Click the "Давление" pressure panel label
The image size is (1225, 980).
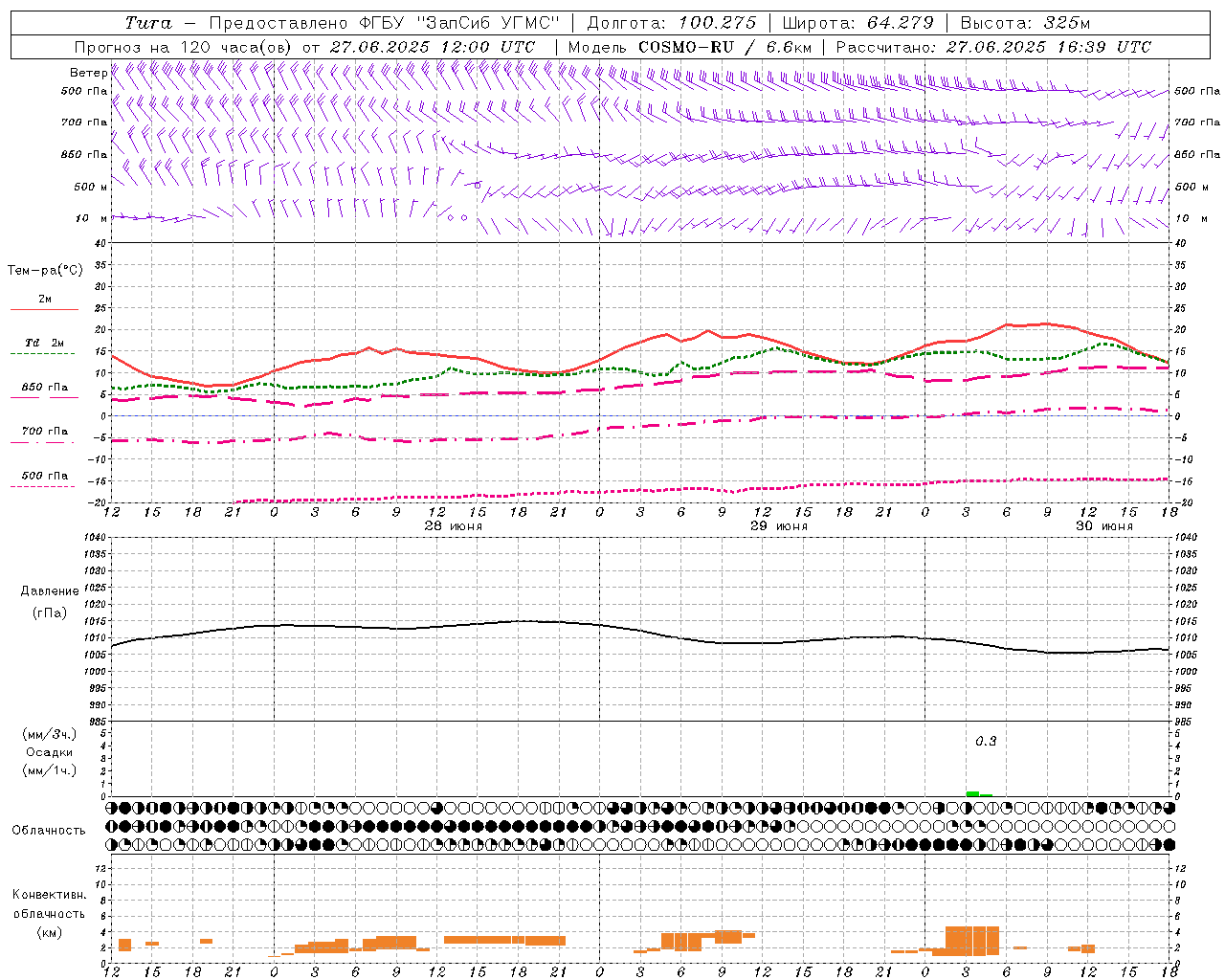pyautogui.click(x=50, y=591)
